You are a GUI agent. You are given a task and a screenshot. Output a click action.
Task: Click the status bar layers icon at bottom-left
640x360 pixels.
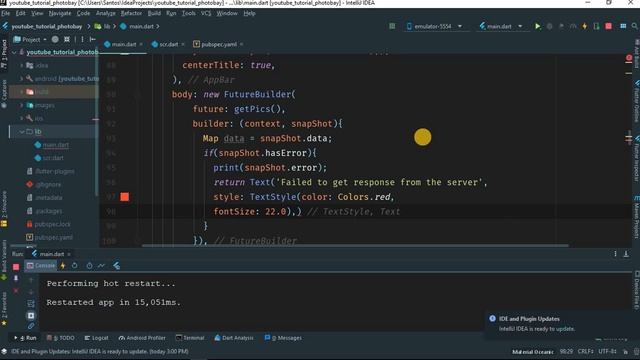pos(4,351)
